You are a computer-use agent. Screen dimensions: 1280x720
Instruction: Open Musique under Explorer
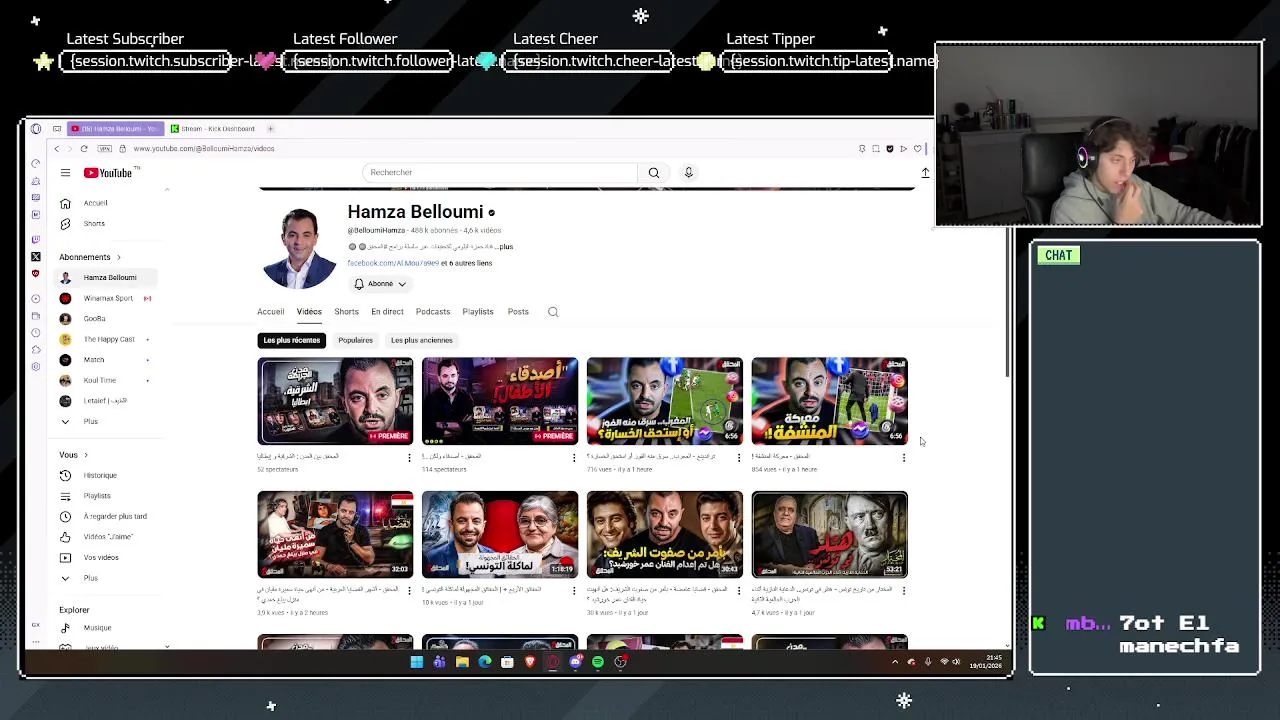pos(98,628)
